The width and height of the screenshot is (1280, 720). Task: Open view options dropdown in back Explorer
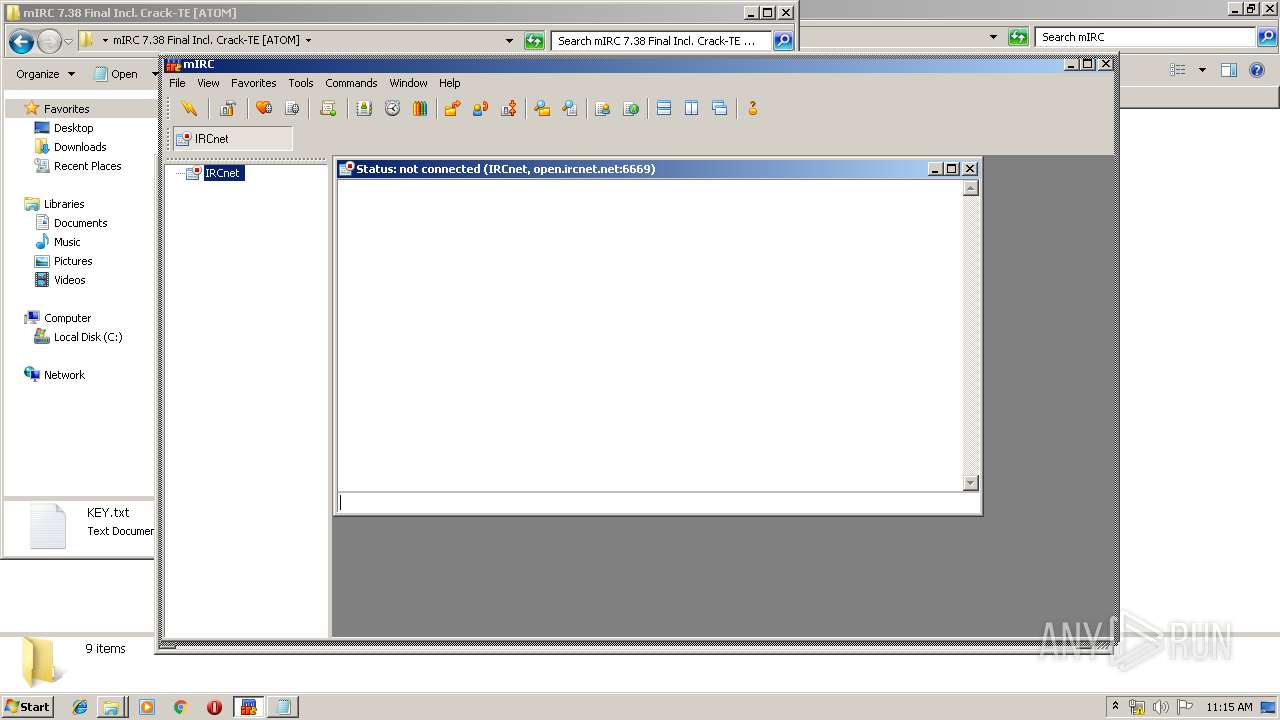click(1202, 70)
